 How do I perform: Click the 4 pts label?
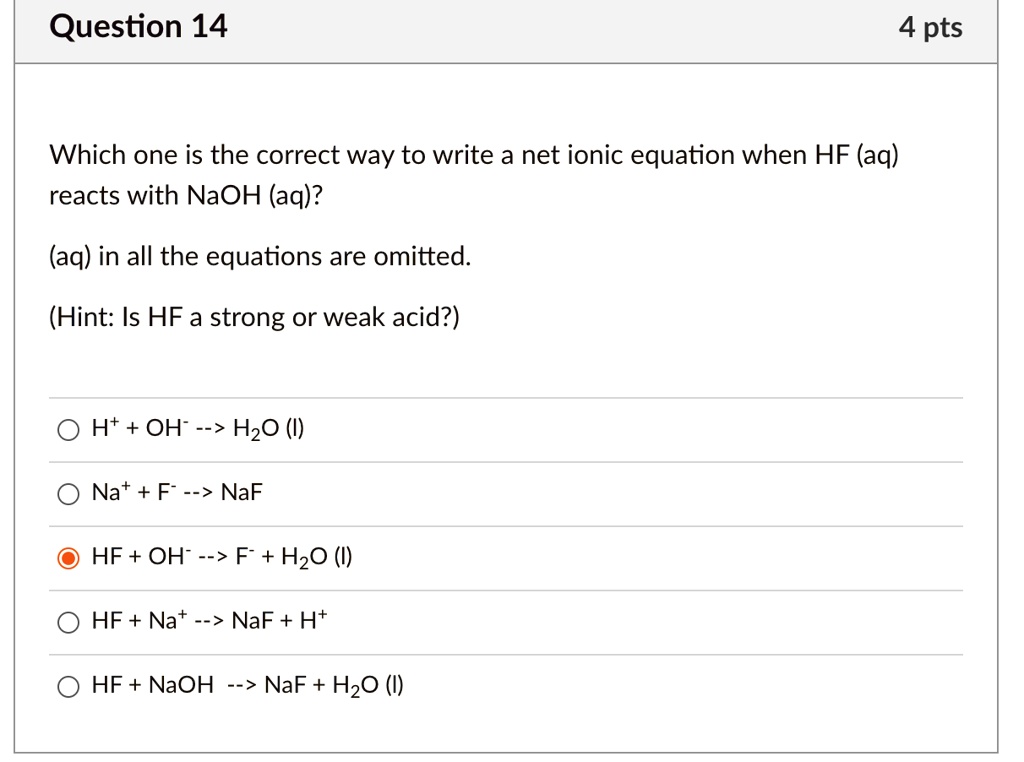[931, 28]
